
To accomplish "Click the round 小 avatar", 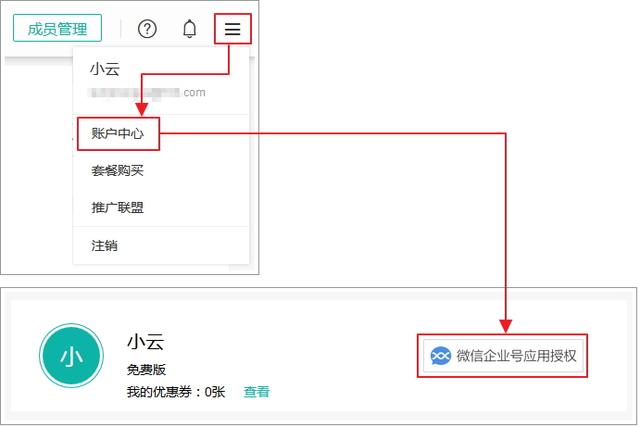I will pos(71,356).
